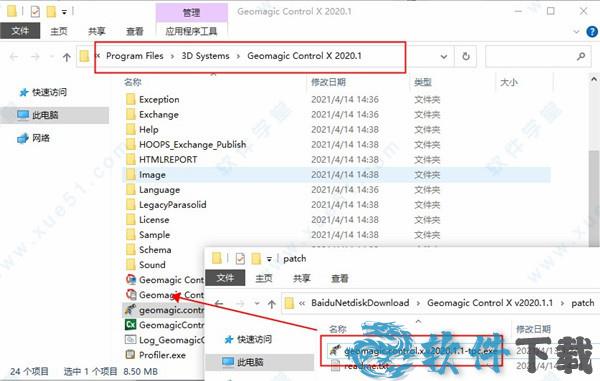Select the GeomagicContr Cx application file
This screenshot has width=600, height=381.
[x=165, y=325]
